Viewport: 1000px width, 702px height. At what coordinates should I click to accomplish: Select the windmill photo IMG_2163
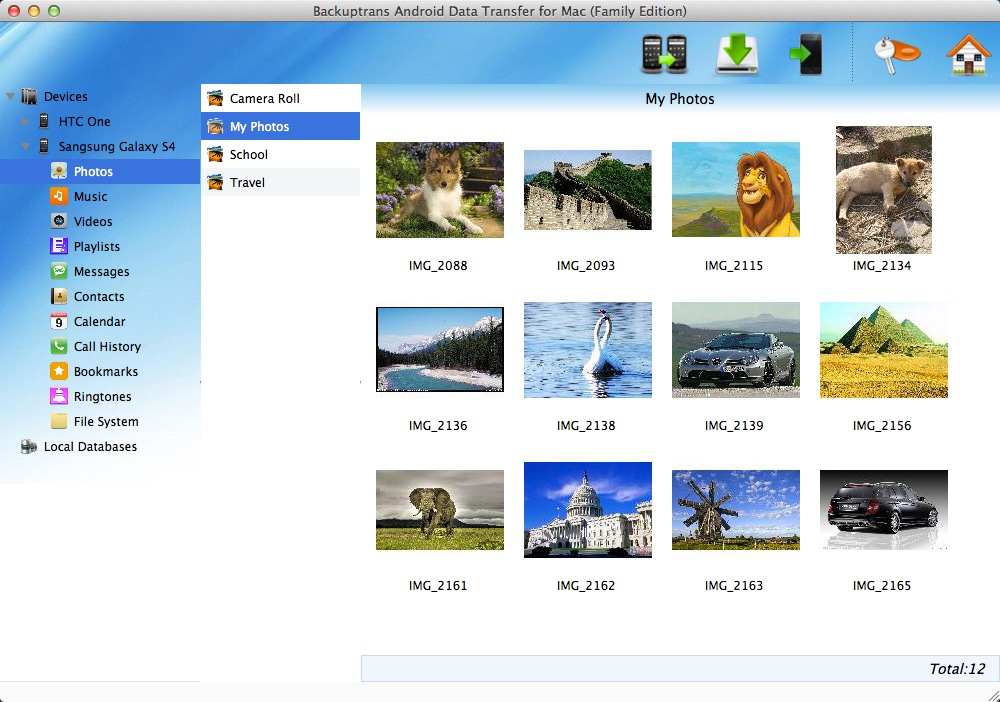[x=735, y=510]
